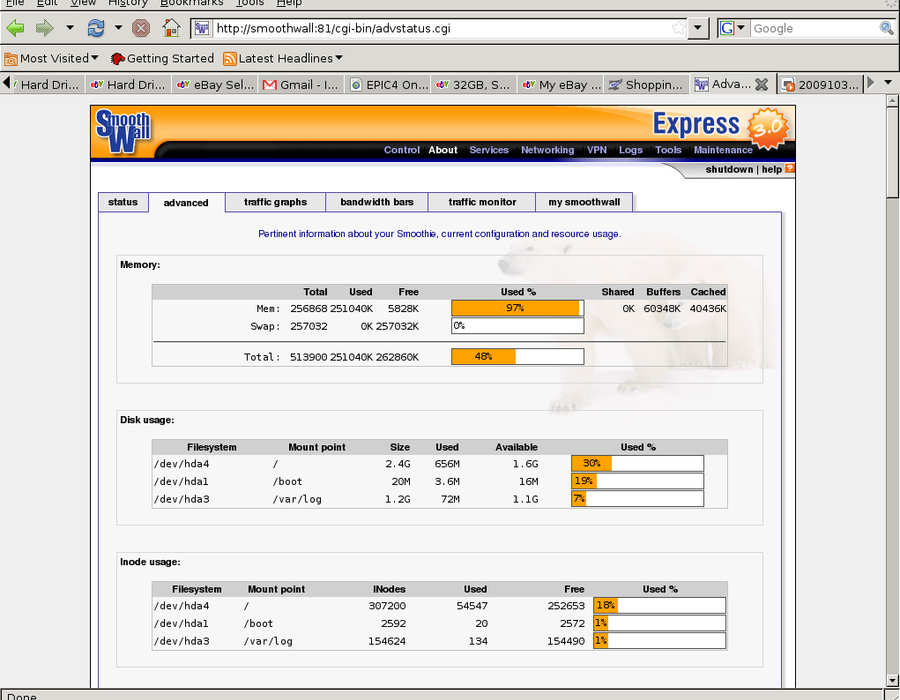Open the list all tabs dropdown
900x700 pixels.
[x=888, y=83]
